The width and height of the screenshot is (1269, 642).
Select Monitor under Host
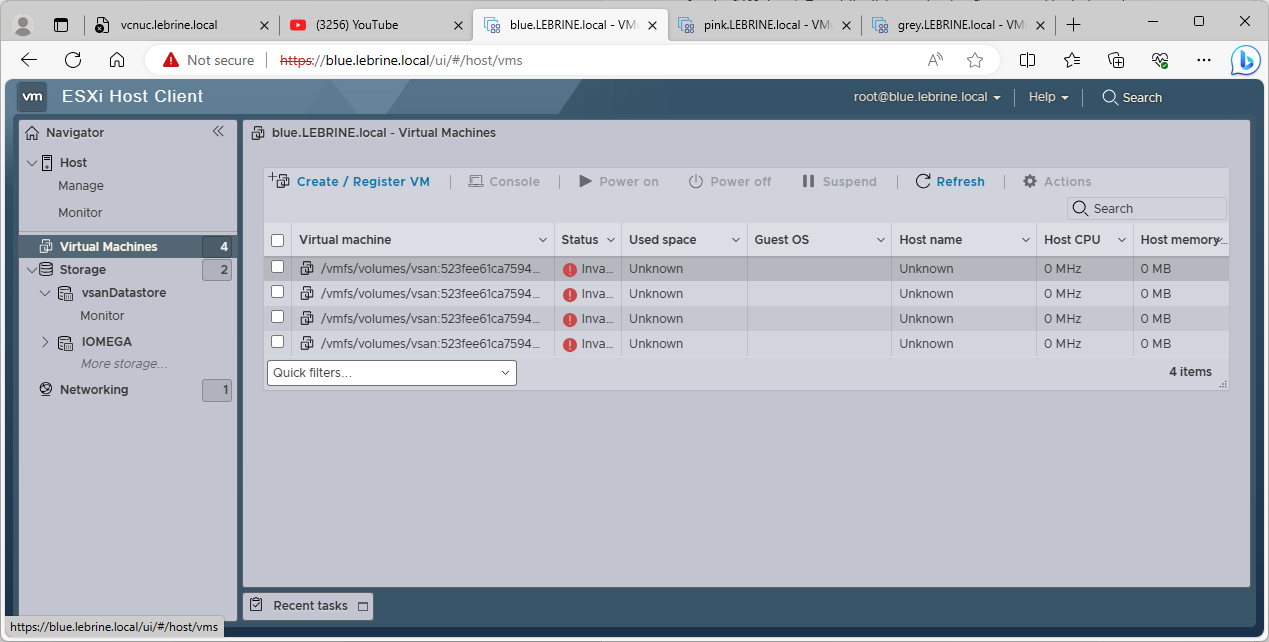coord(80,213)
